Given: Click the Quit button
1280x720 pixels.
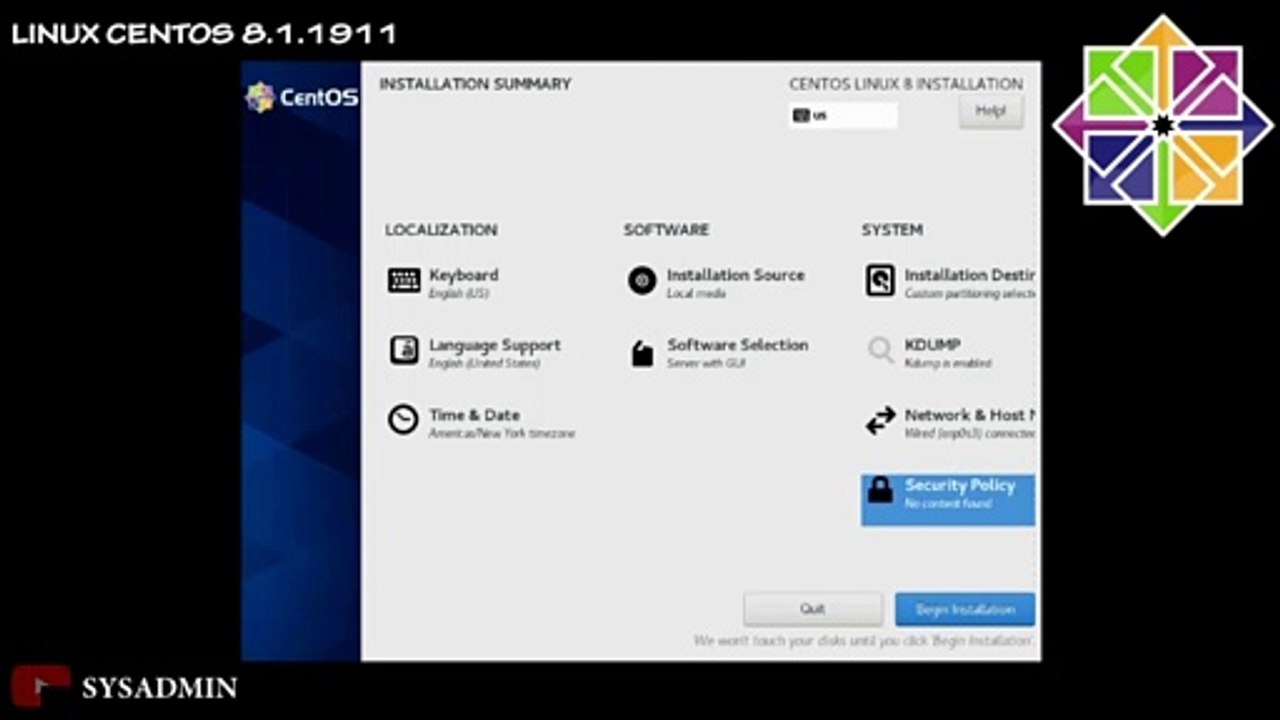Looking at the screenshot, I should pos(812,609).
